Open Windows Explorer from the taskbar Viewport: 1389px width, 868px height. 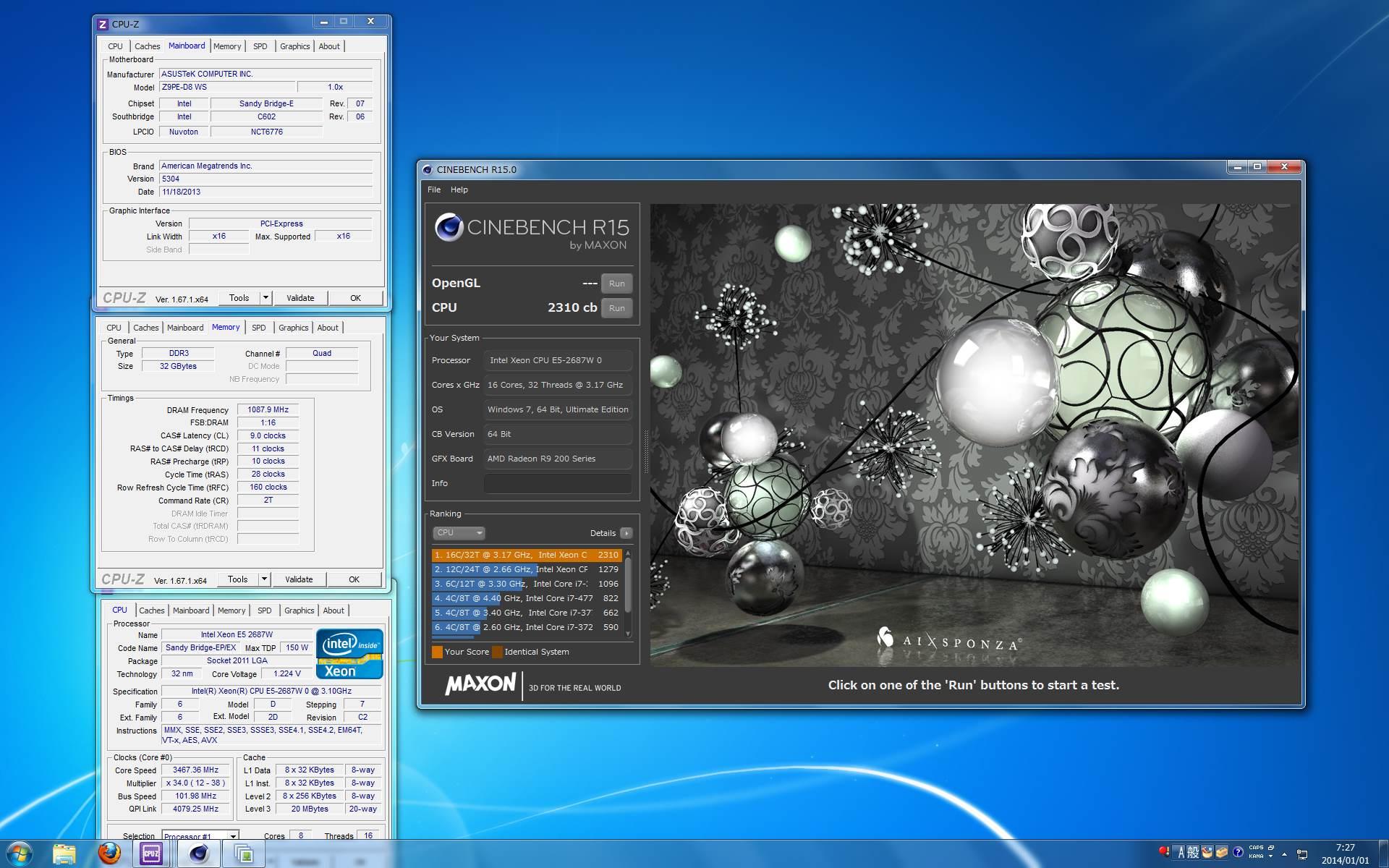pos(64,854)
